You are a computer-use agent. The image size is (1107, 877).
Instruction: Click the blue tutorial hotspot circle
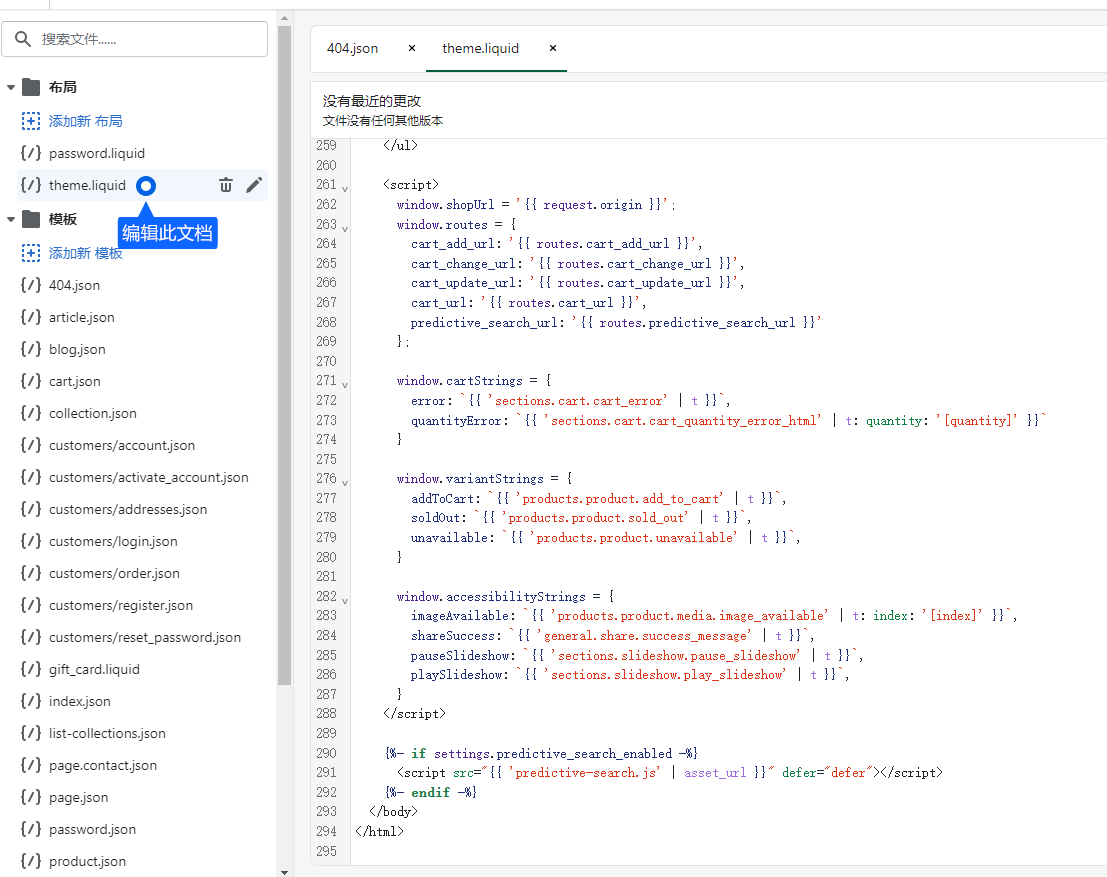(x=146, y=185)
